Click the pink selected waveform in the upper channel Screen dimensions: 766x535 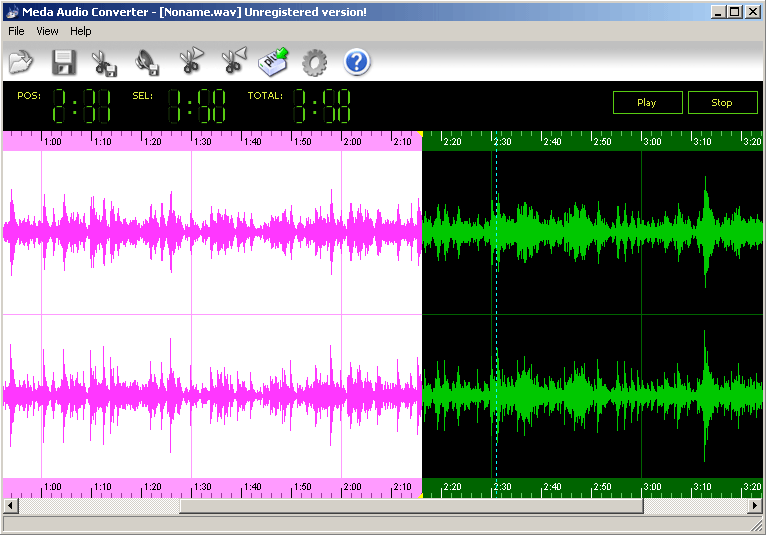[212, 232]
